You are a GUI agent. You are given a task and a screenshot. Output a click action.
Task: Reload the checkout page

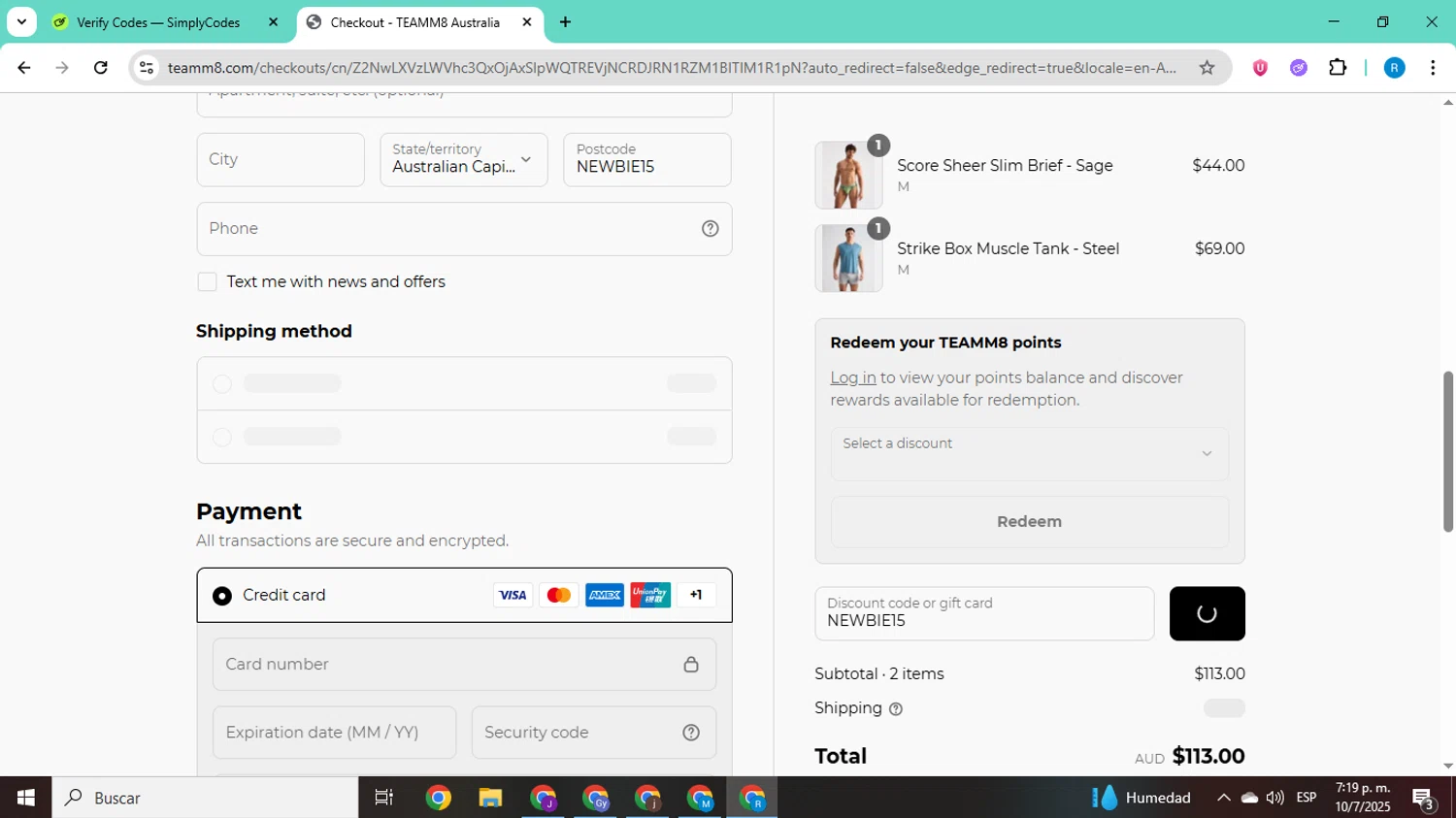point(101,68)
